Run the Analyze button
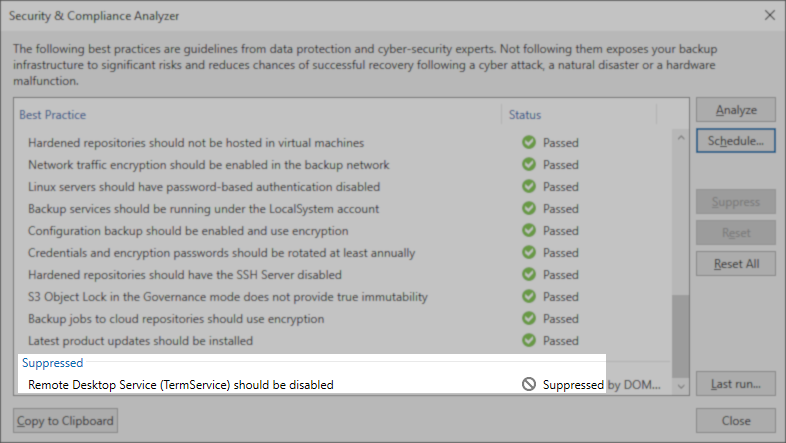The width and height of the screenshot is (786, 443). click(x=735, y=110)
